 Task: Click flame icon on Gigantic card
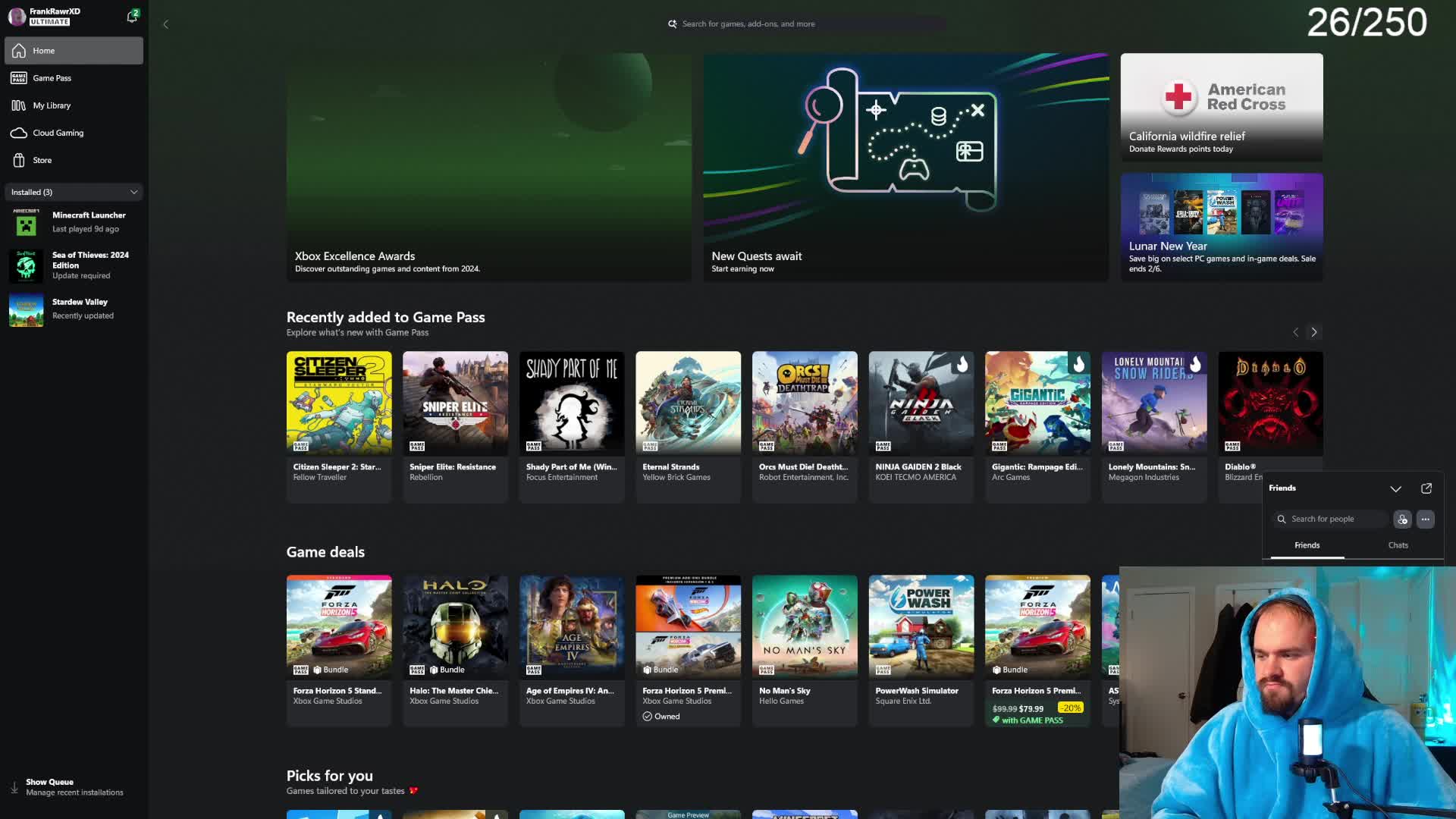click(1078, 364)
